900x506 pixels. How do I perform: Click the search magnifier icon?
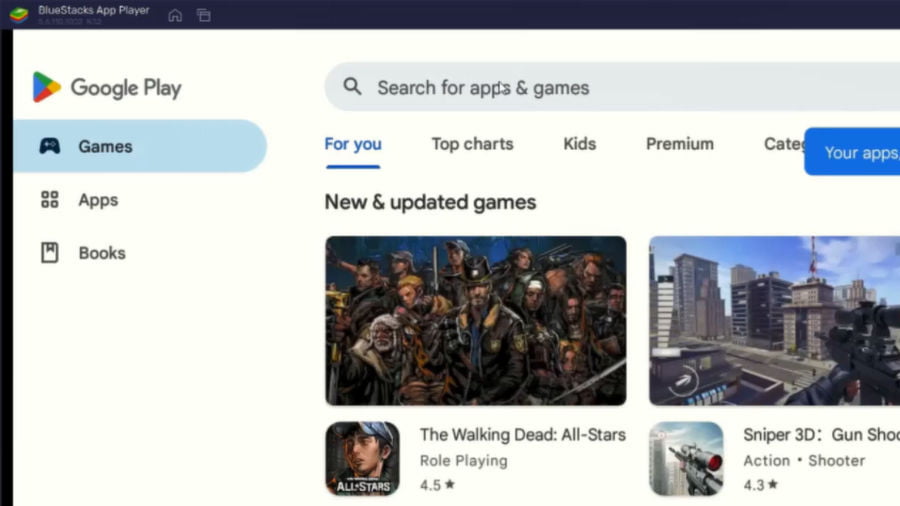click(x=352, y=87)
